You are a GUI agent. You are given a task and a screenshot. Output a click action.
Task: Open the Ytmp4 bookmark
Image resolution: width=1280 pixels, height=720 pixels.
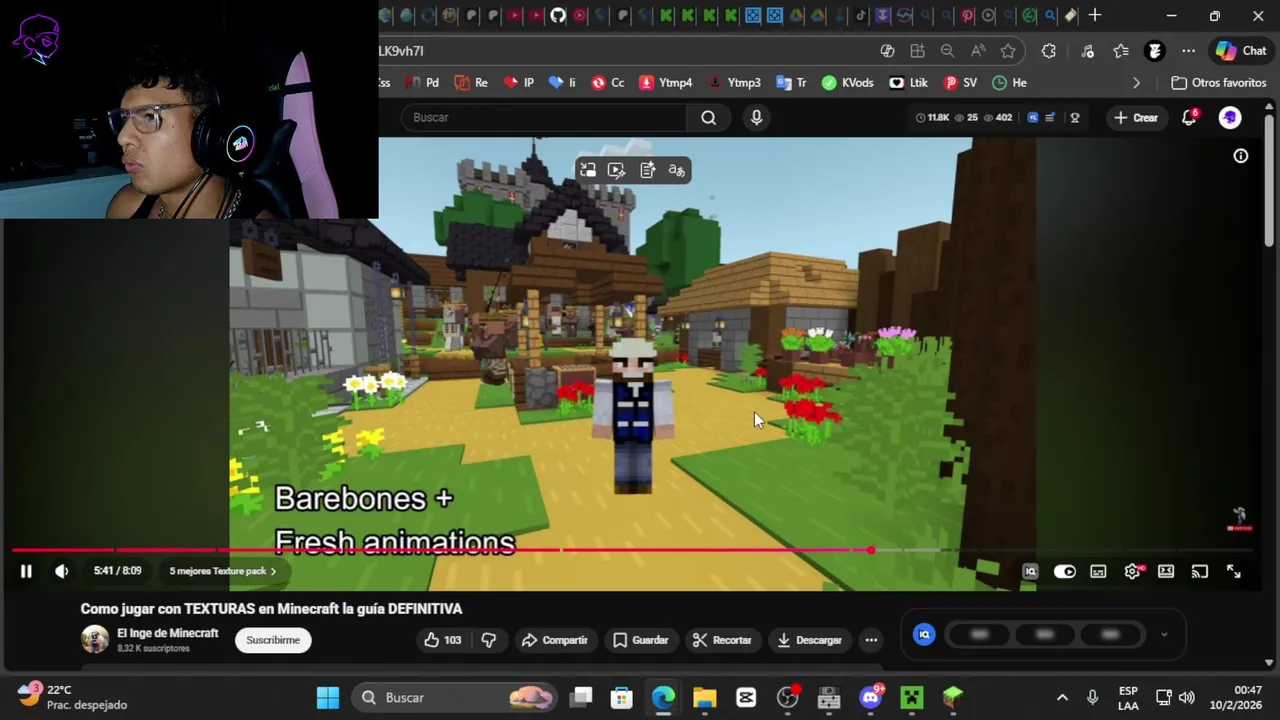pos(665,83)
